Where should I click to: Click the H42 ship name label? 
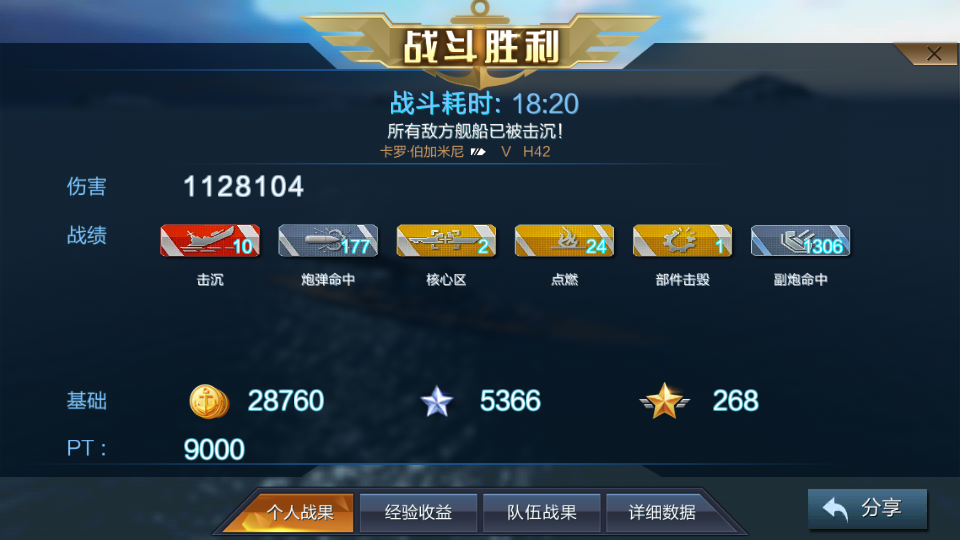tap(536, 152)
